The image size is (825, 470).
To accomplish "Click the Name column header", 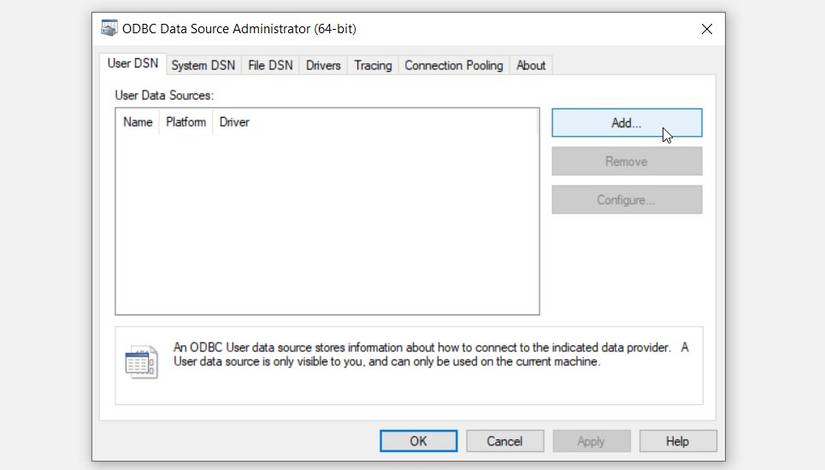I will pyautogui.click(x=138, y=122).
